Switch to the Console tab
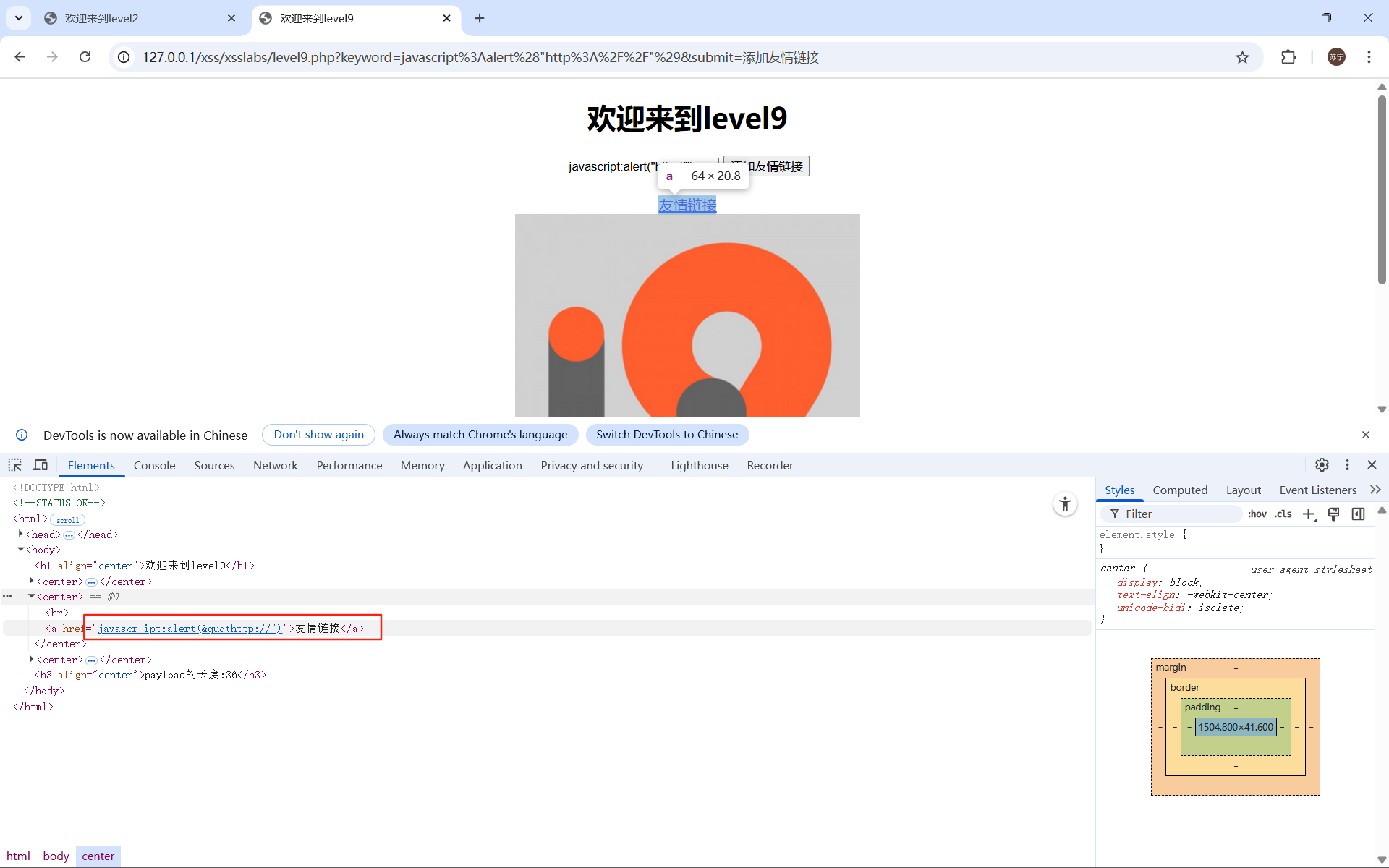 [x=154, y=465]
